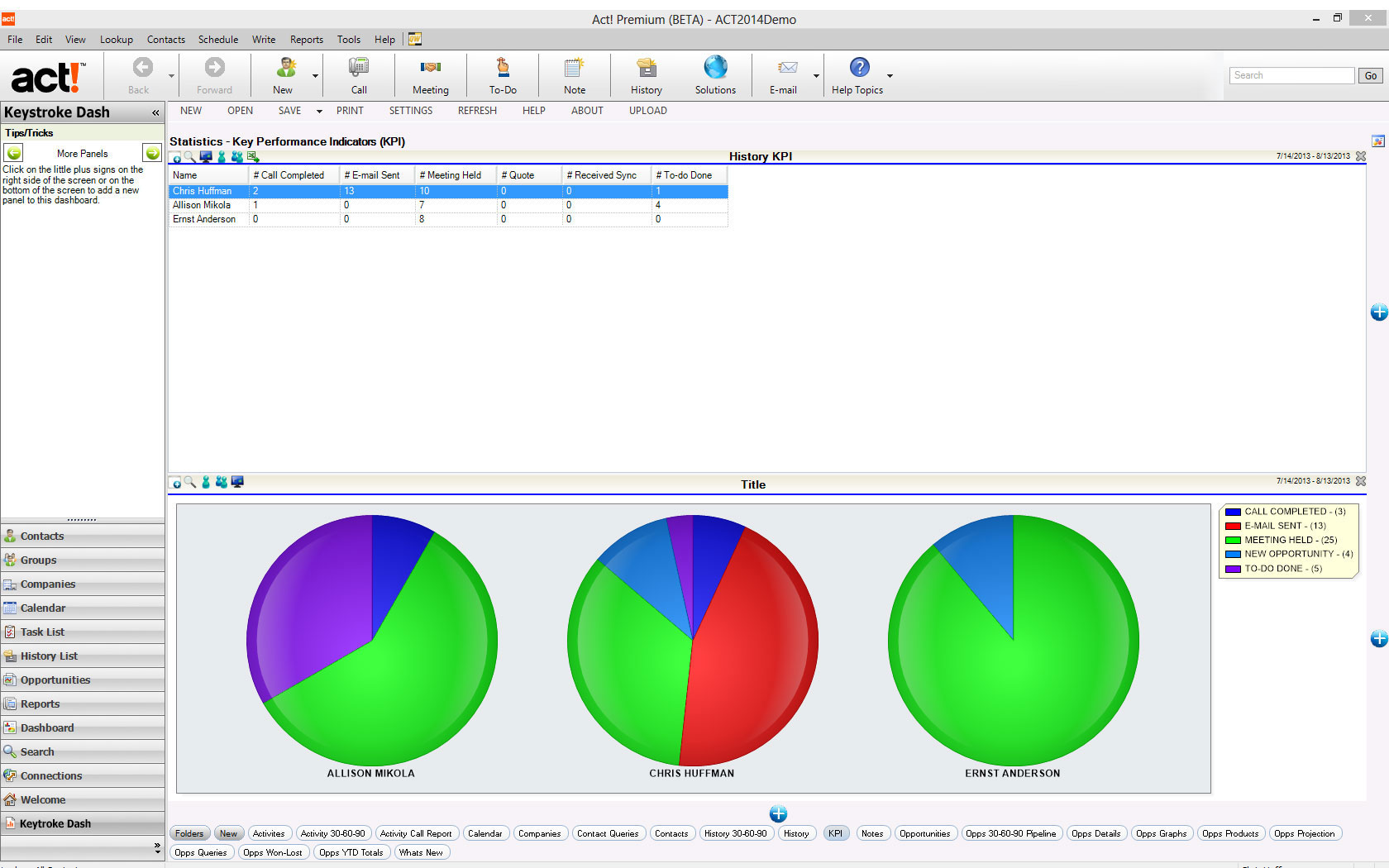1389x868 pixels.
Task: Open the SAVE dropdown arrow
Action: tap(319, 112)
